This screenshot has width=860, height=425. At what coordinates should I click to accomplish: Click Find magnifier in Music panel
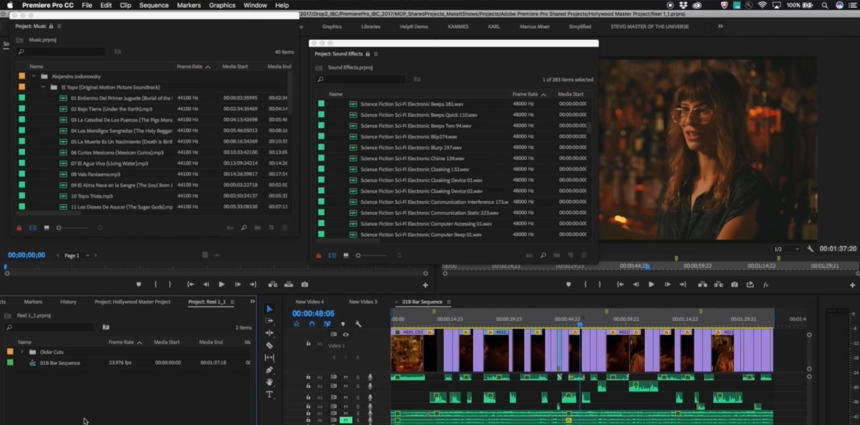(x=244, y=228)
